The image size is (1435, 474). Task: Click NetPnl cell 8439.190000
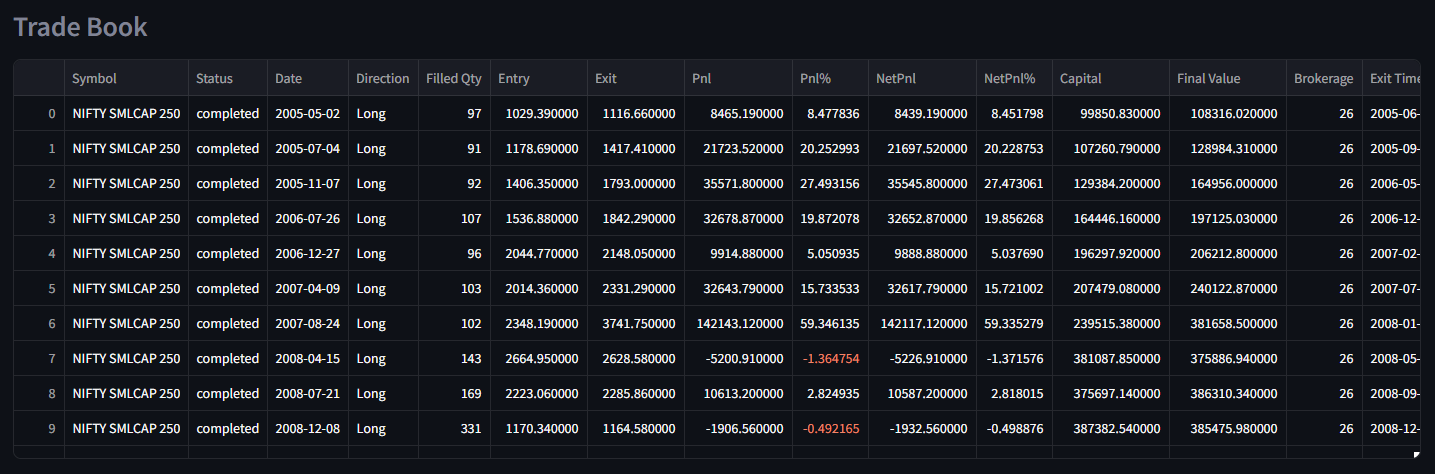click(922, 114)
